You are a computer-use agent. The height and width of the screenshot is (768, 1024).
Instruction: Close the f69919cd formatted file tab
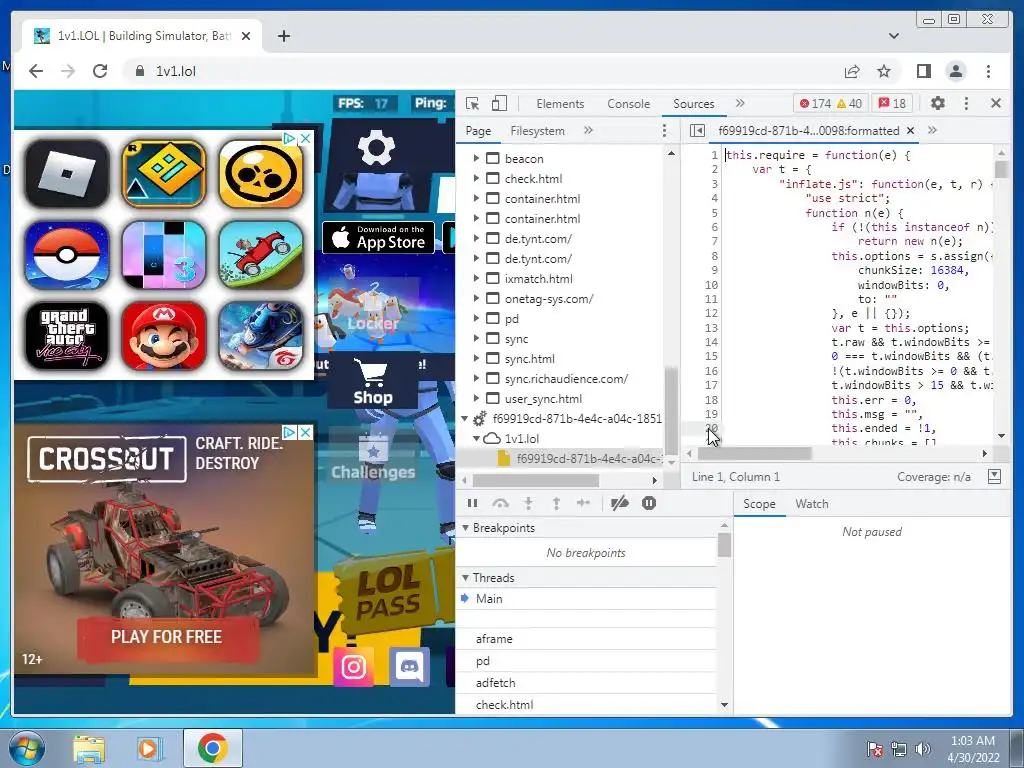910,131
